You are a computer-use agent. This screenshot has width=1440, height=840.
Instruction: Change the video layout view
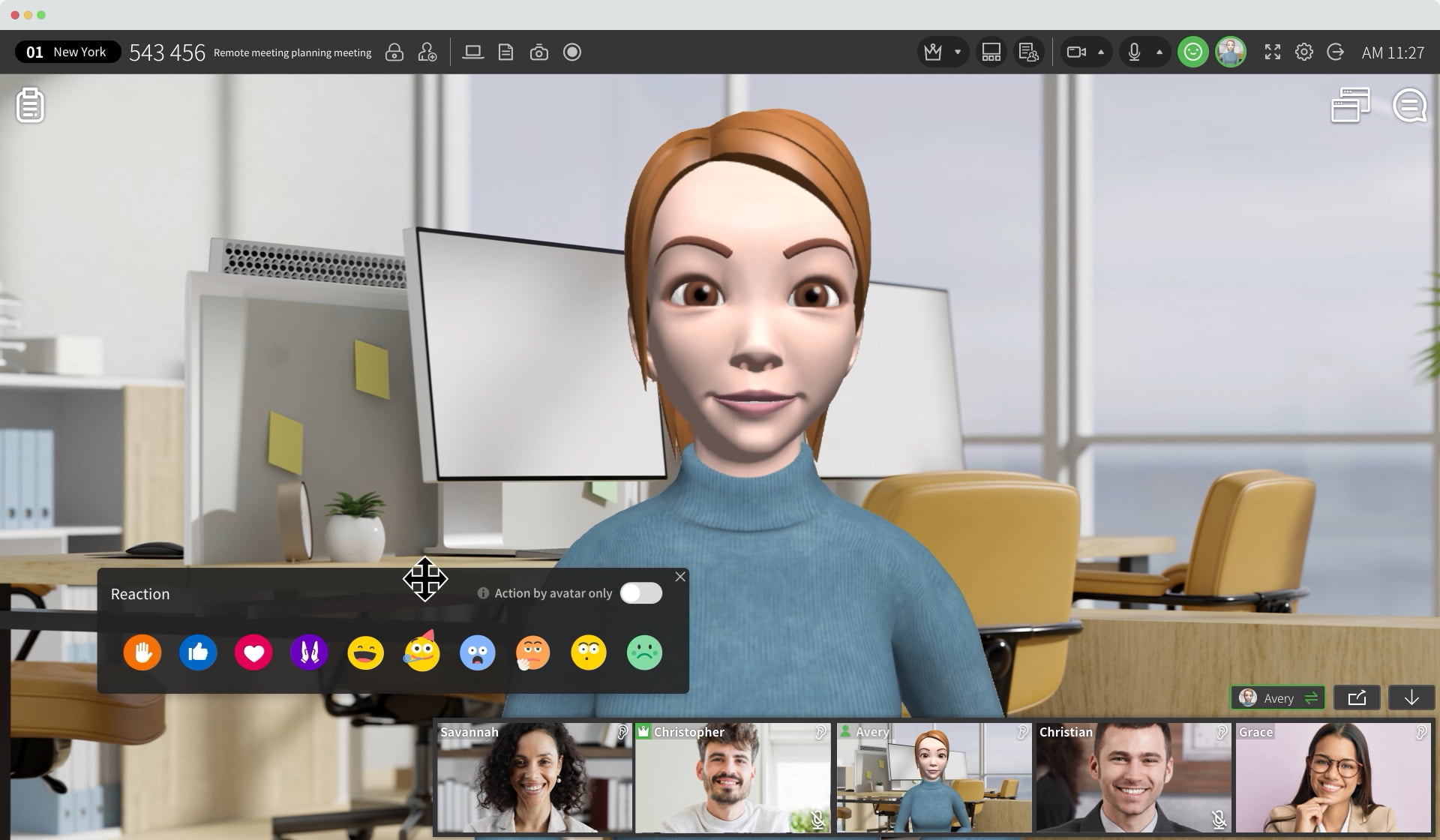pos(991,52)
